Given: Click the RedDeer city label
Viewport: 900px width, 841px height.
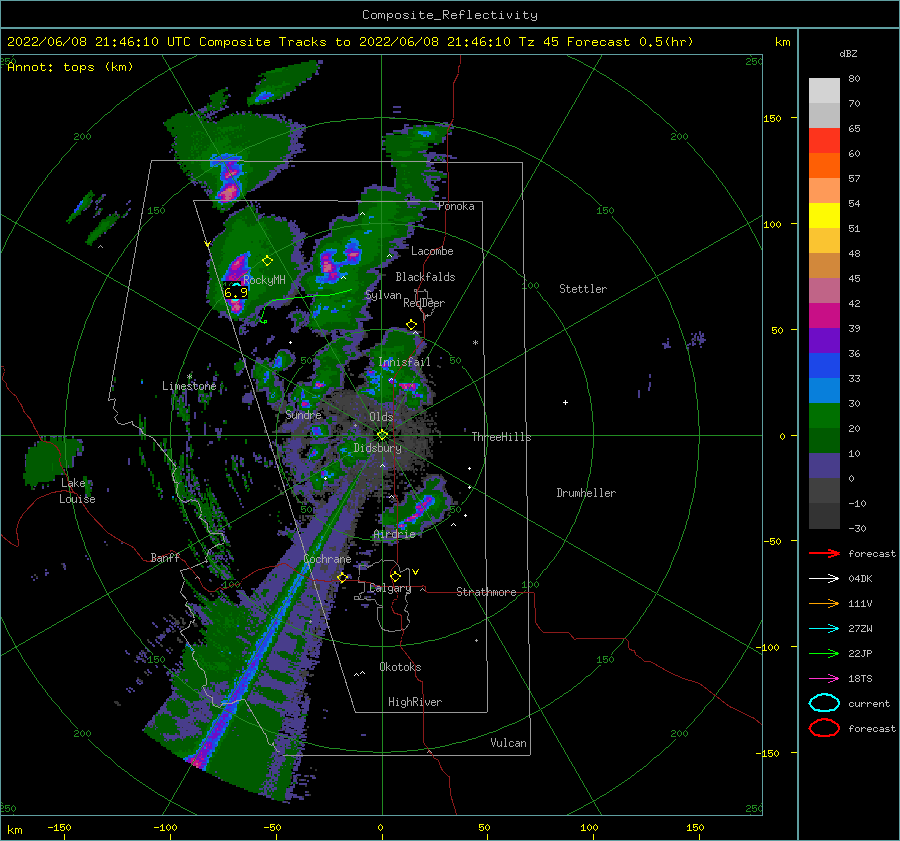Looking at the screenshot, I should [x=424, y=303].
